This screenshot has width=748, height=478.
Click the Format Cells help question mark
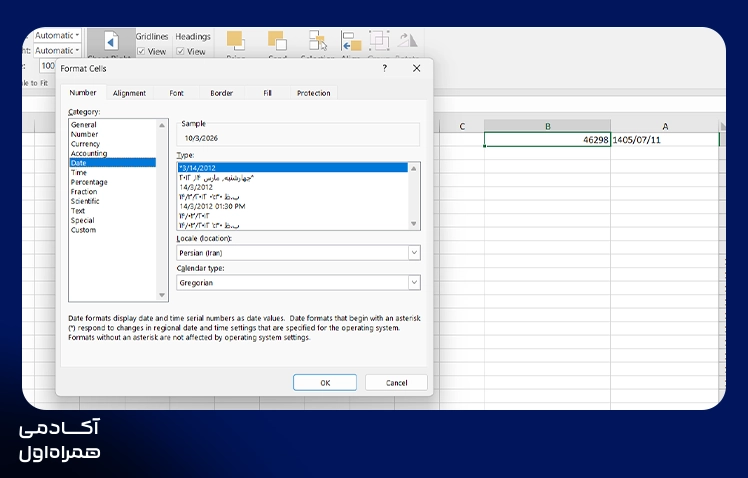[384, 68]
